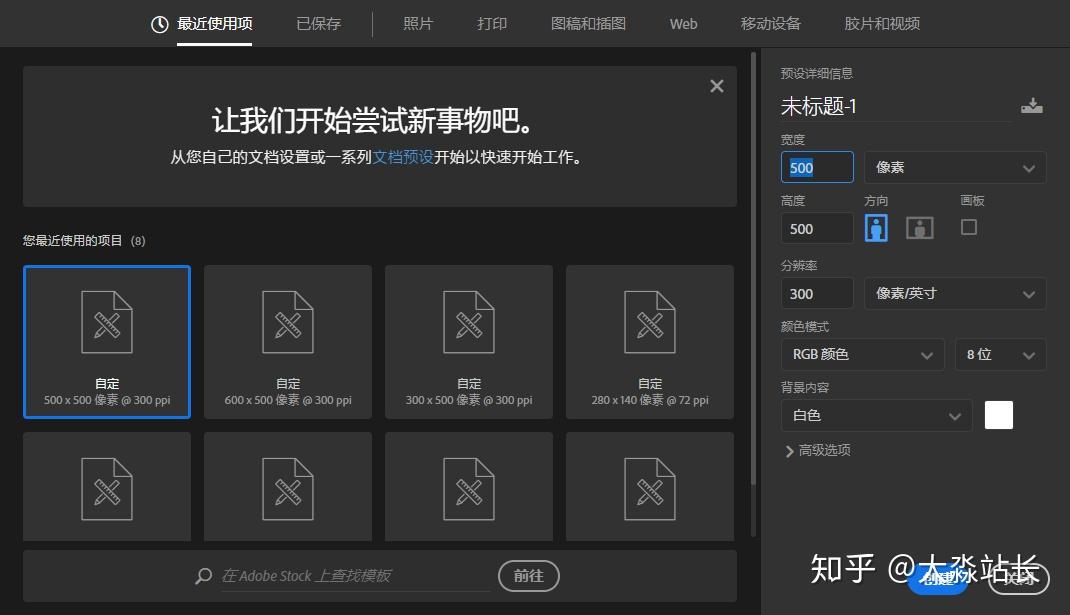Switch to the 已保存 tab
1070x615 pixels.
pos(319,24)
